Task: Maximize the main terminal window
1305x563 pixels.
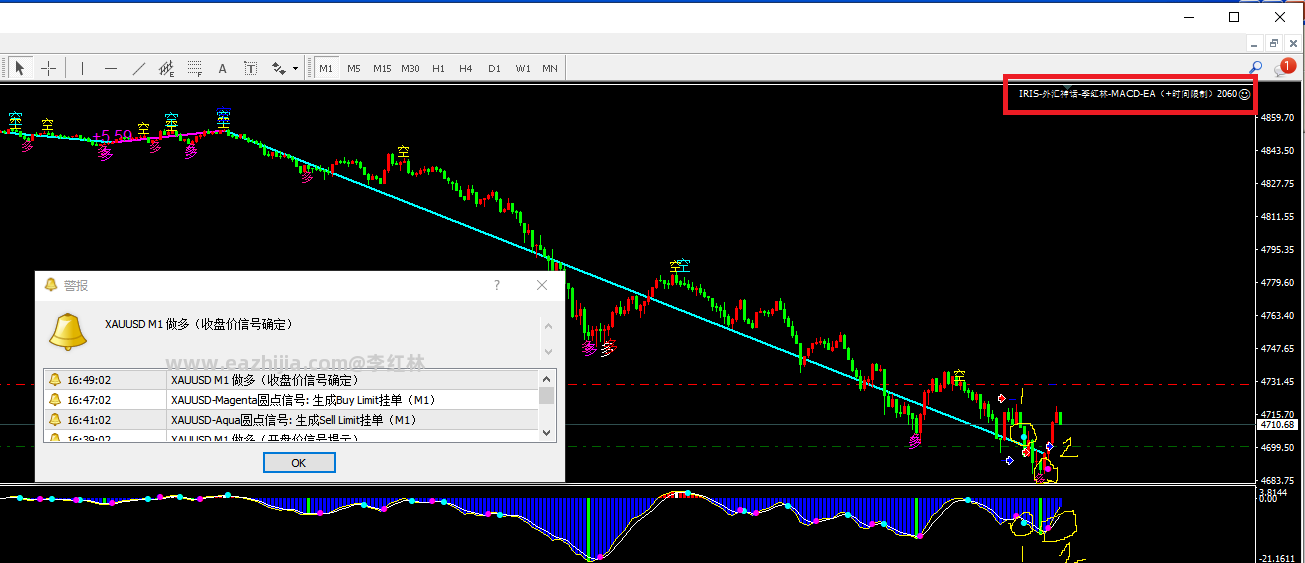Action: [1234, 16]
